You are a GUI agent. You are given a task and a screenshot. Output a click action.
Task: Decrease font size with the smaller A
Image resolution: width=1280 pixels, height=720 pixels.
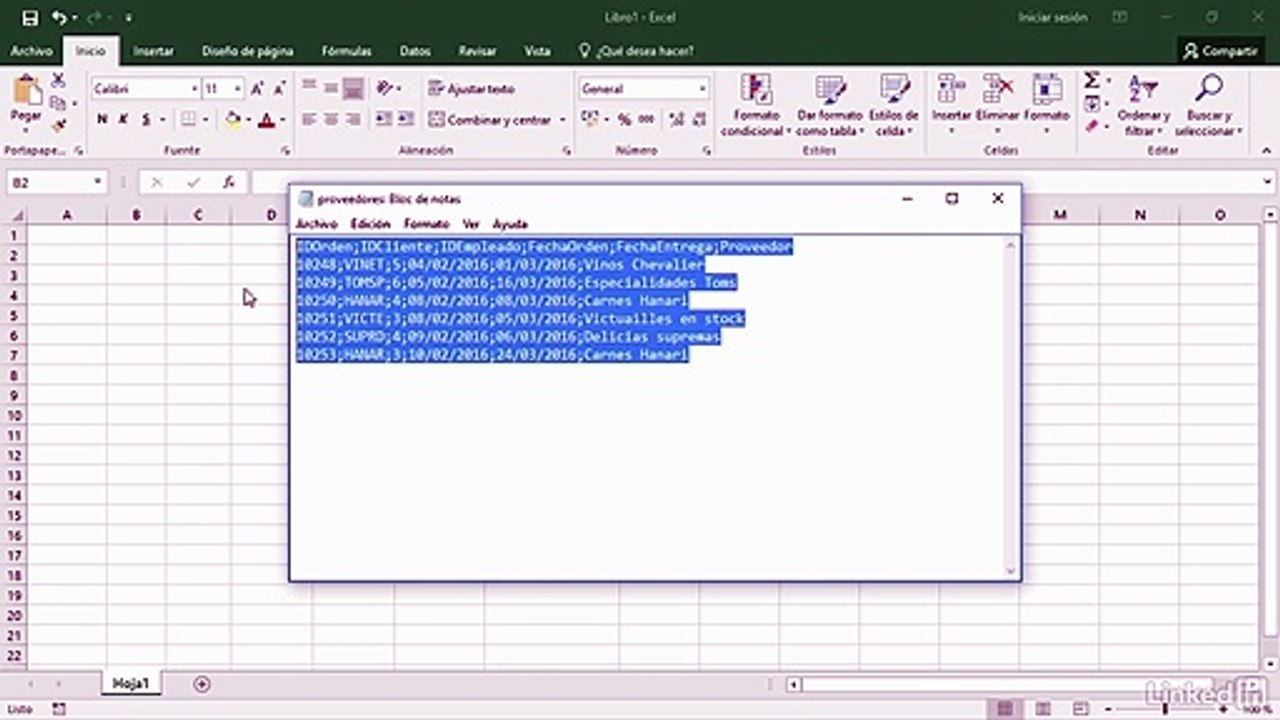[x=278, y=89]
